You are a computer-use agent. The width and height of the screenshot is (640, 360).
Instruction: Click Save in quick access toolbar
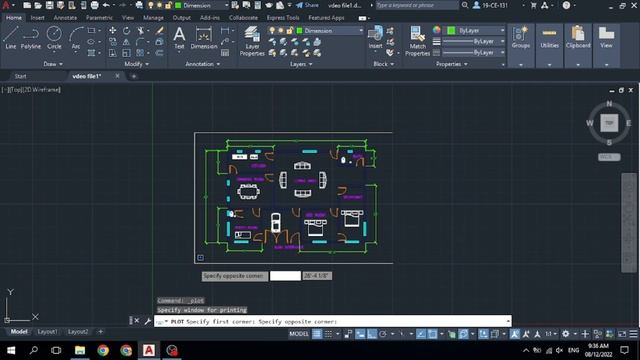coord(49,5)
